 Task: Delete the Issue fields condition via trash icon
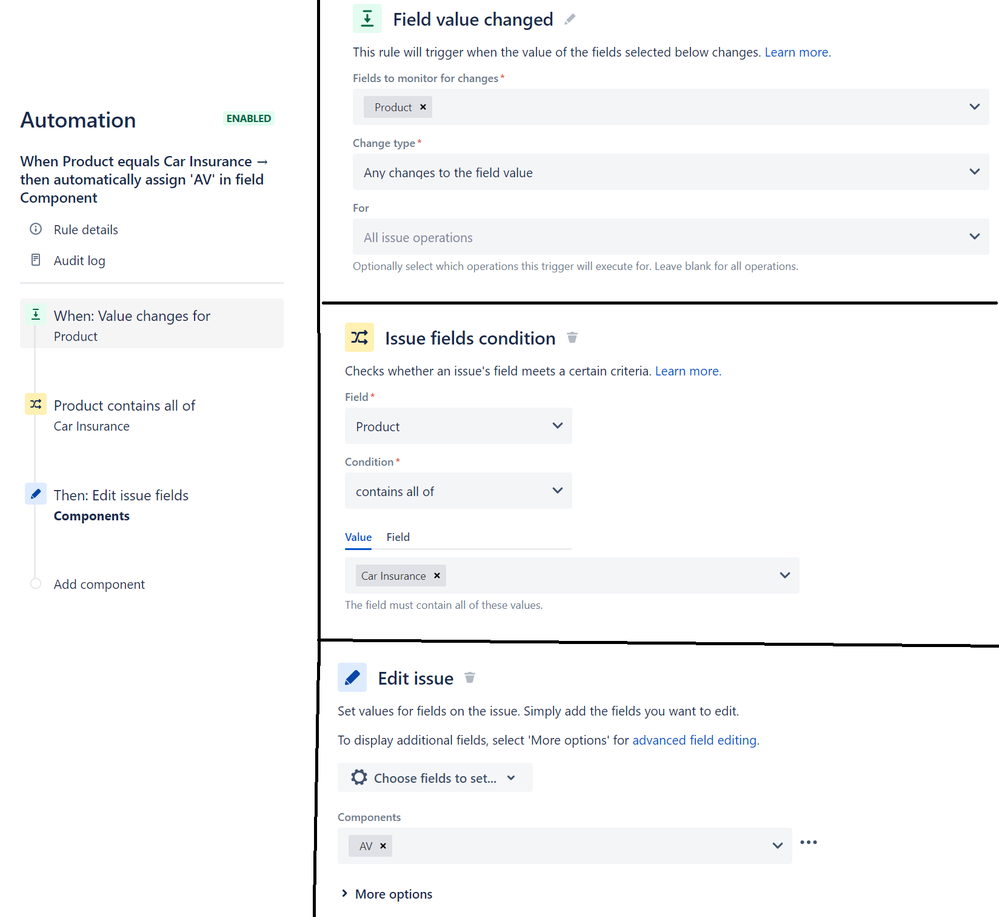(x=572, y=338)
